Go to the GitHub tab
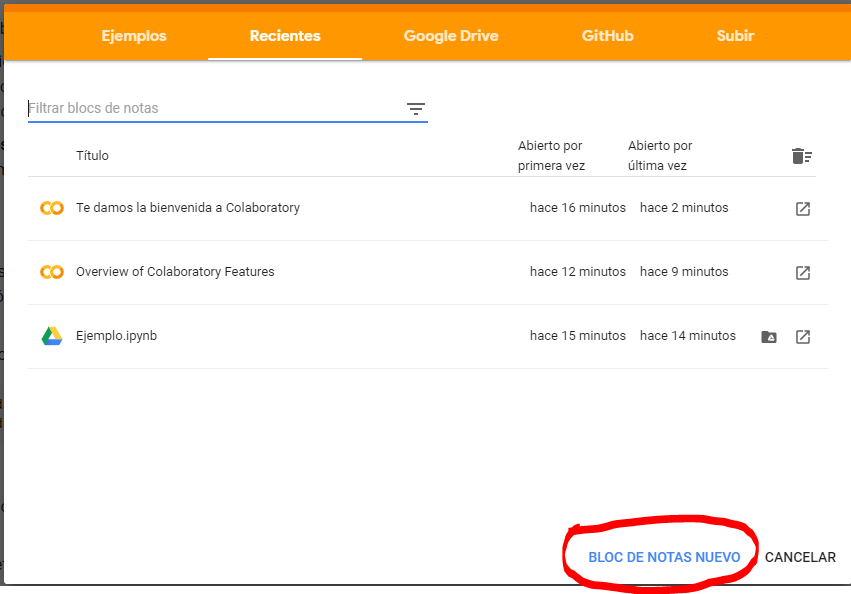The image size is (851, 594). pos(607,36)
